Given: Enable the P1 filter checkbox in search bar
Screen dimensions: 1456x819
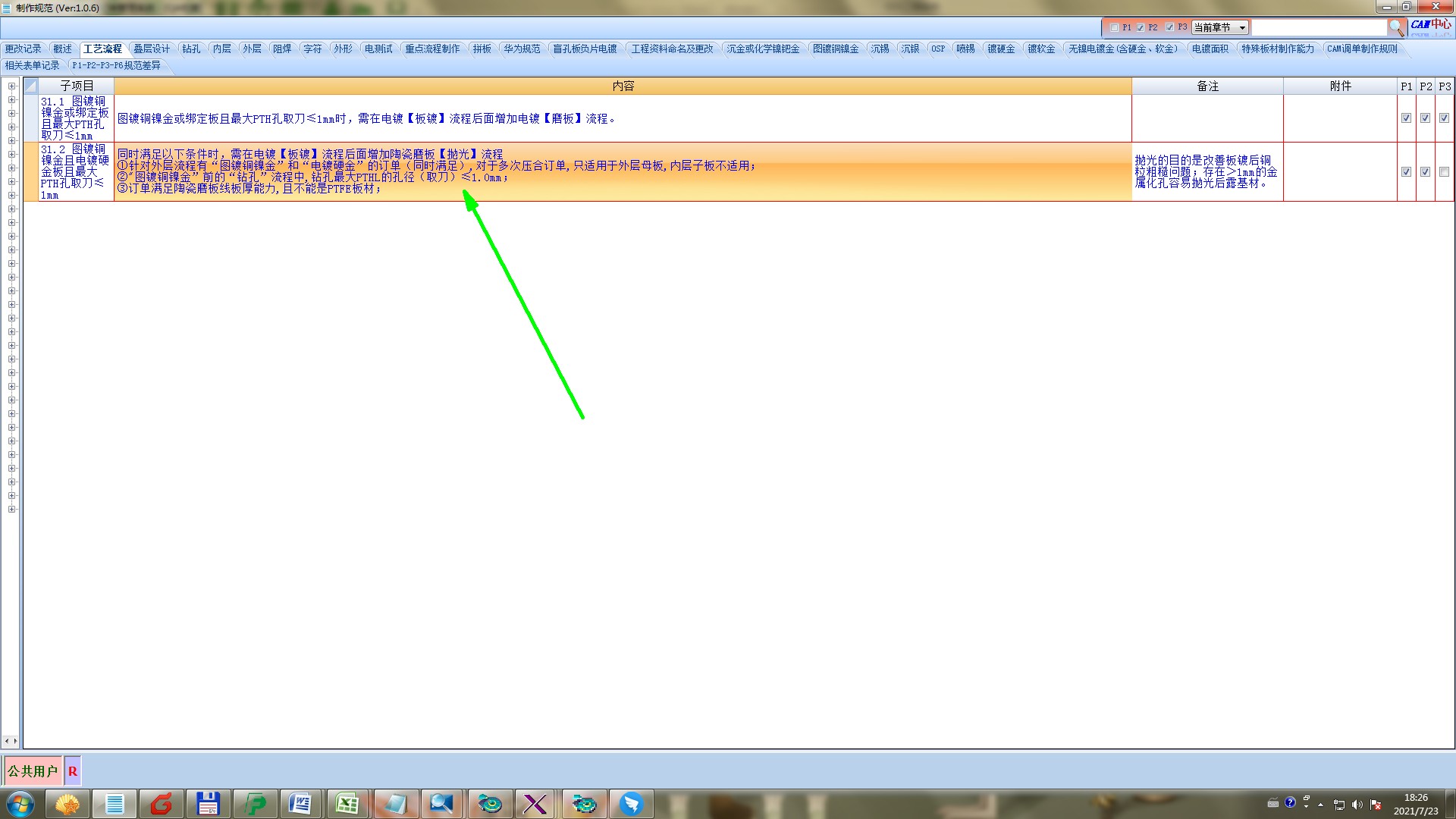Looking at the screenshot, I should [1114, 27].
